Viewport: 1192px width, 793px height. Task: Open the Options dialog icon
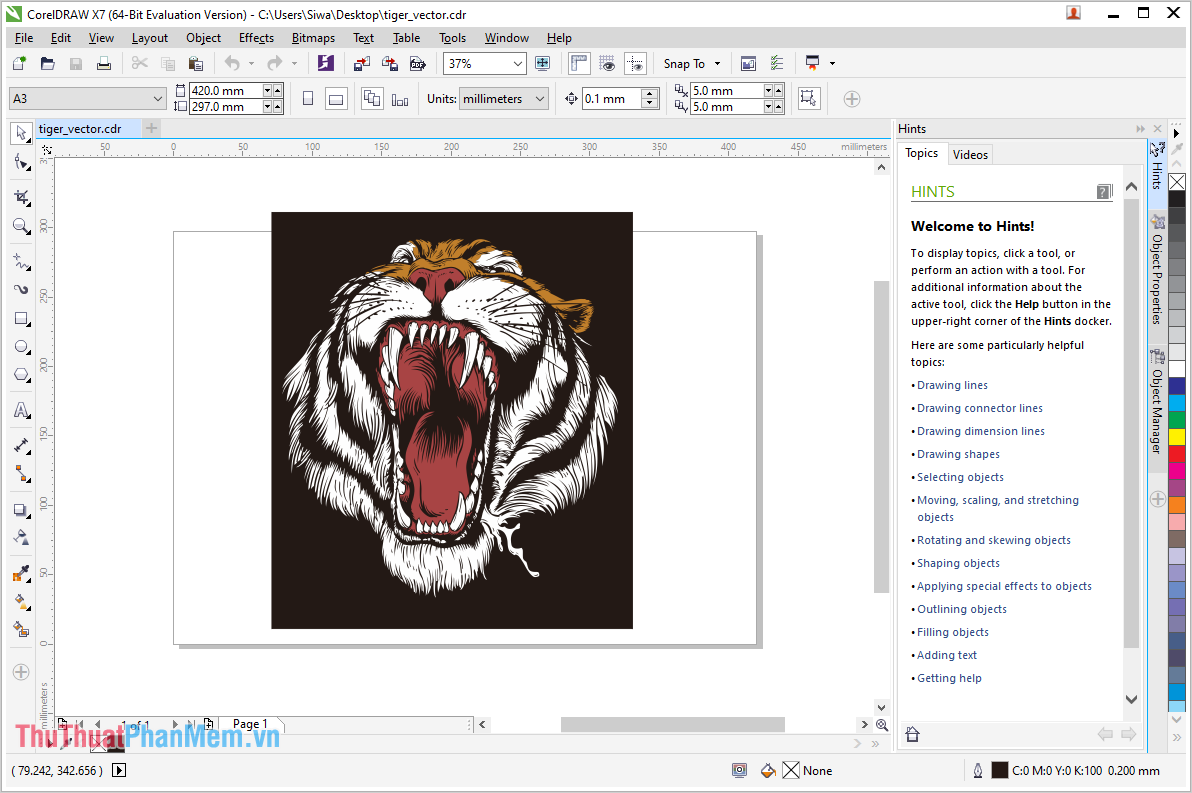click(x=776, y=64)
